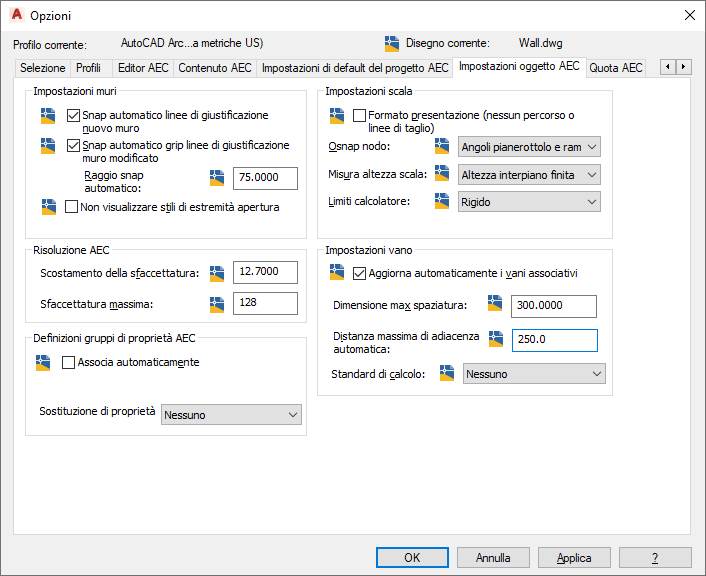
Task: Open the Limiti calcolatore dropdown showing Rigido
Action: coord(529,202)
